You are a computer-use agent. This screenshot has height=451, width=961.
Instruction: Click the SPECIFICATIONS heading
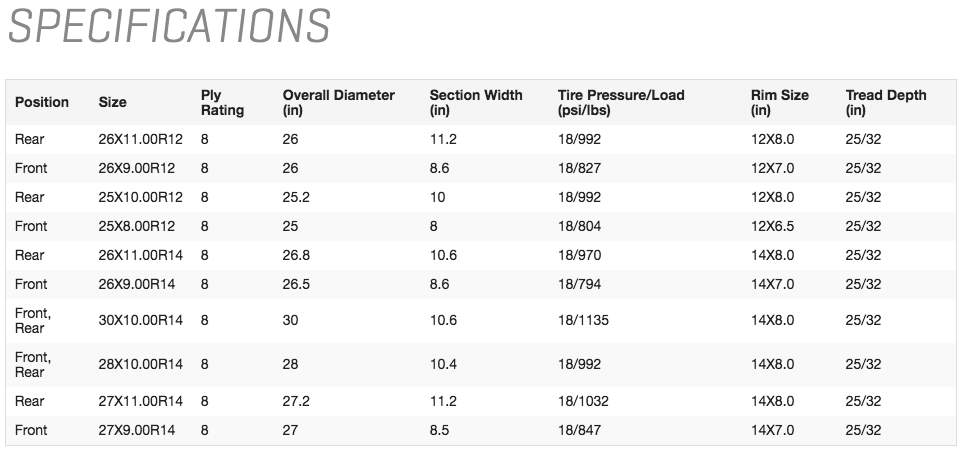pos(168,27)
